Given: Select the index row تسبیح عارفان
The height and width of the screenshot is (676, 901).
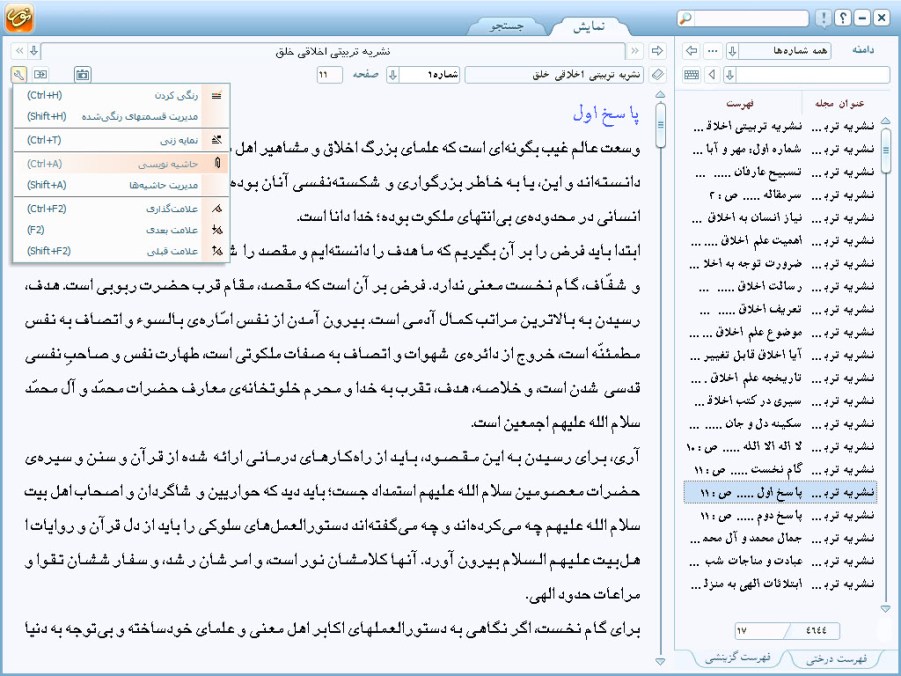Looking at the screenshot, I should (780, 172).
